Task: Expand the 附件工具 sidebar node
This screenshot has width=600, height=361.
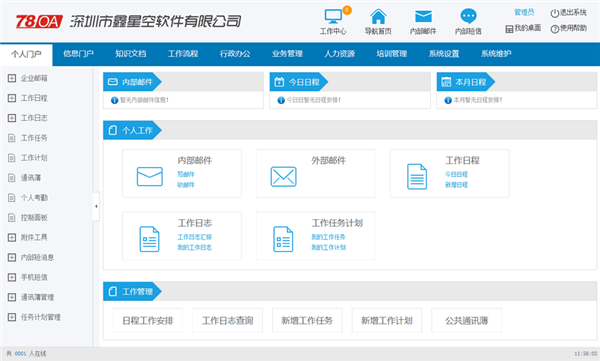Action: coord(12,237)
